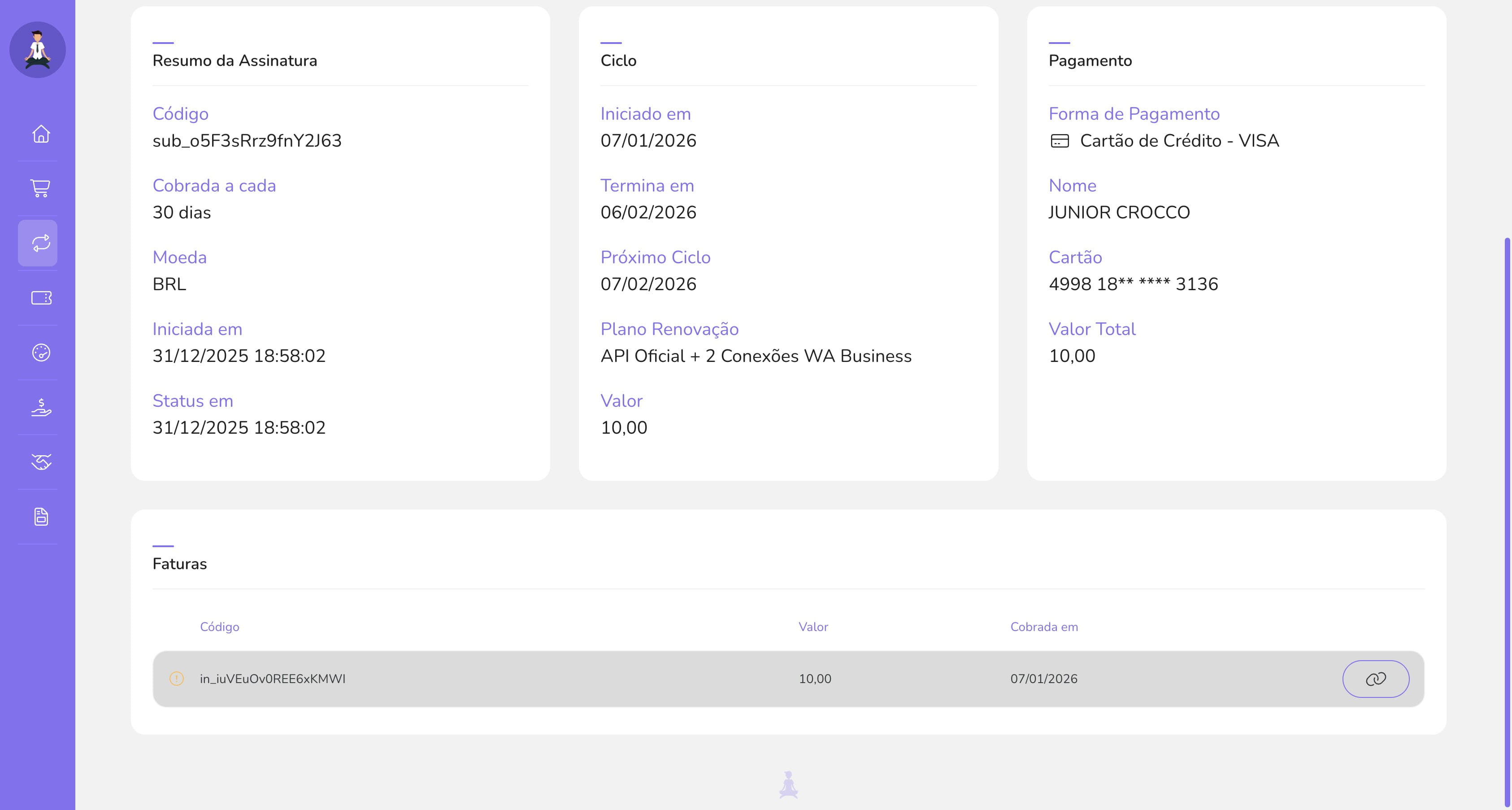1512x810 pixels.
Task: Click the Cartão de Crédito - VISA text
Action: (x=1179, y=141)
